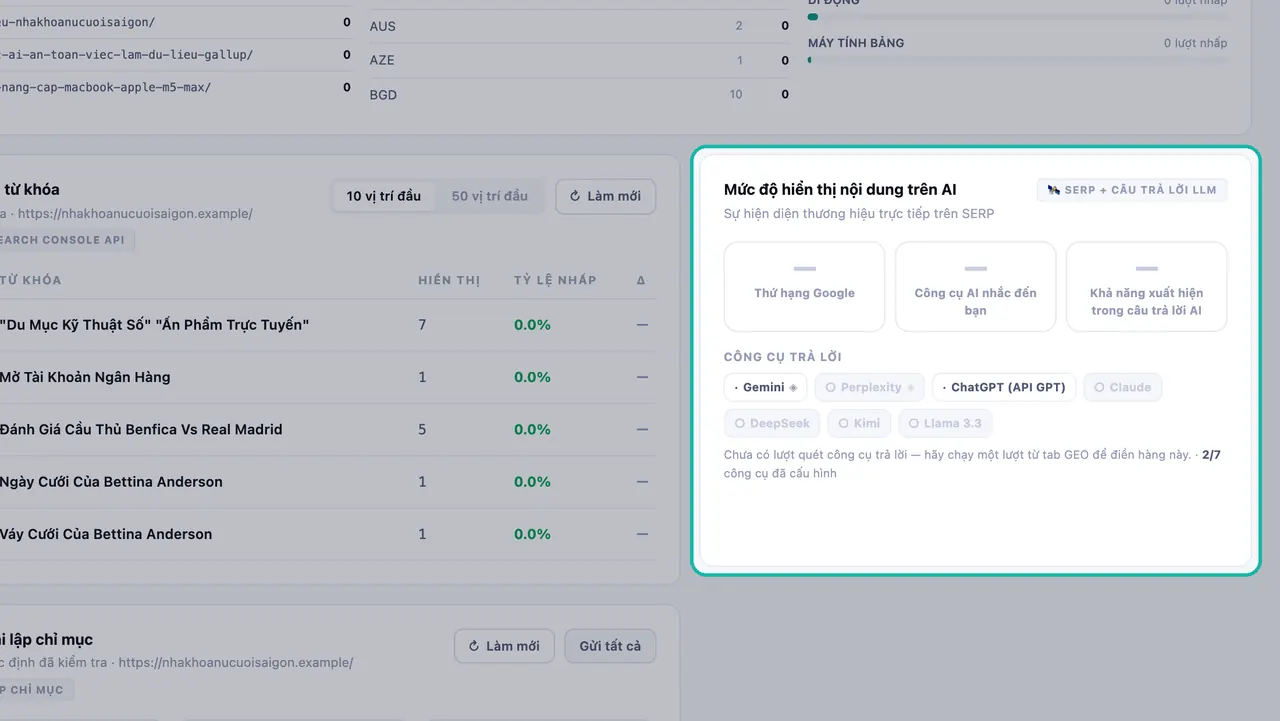Click the AUS country row
The width and height of the screenshot is (1280, 721).
pos(579,26)
